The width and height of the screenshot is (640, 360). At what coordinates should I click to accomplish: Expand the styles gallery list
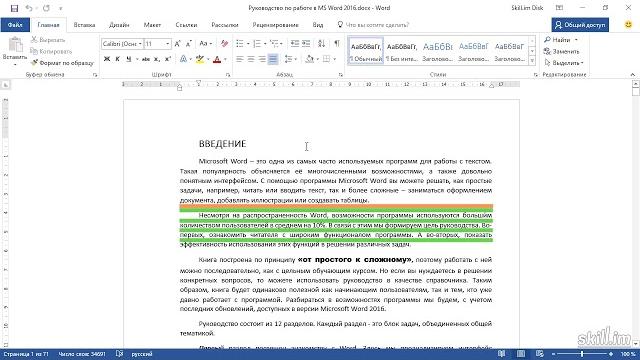(x=532, y=60)
